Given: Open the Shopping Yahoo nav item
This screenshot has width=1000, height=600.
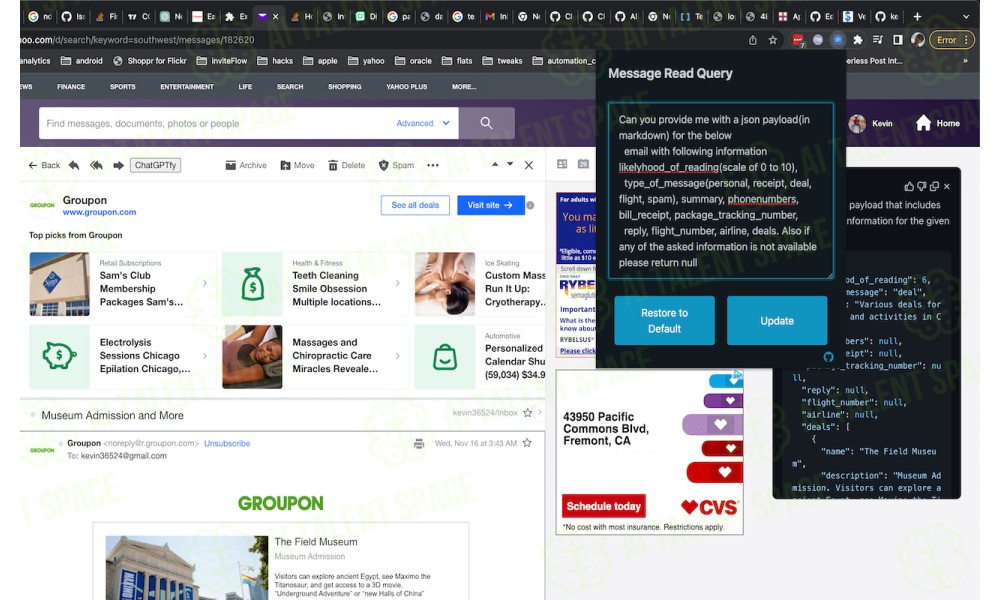Looking at the screenshot, I should (x=344, y=87).
